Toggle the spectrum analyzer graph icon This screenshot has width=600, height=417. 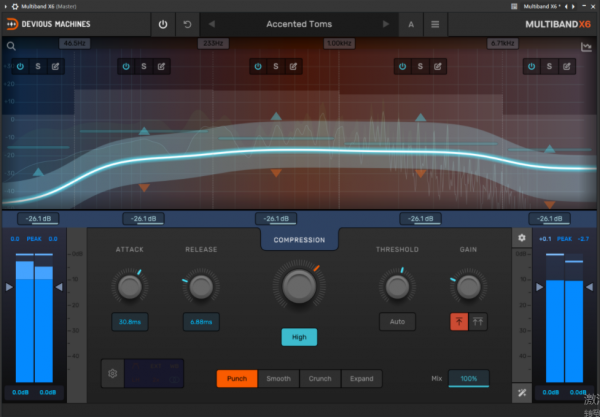tap(586, 47)
